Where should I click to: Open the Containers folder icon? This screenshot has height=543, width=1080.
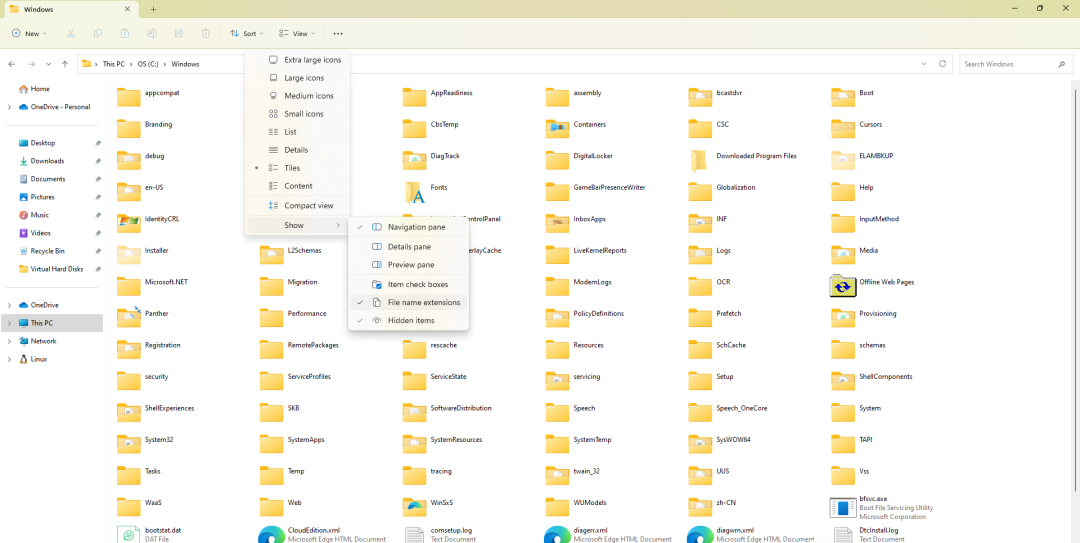[x=557, y=128]
